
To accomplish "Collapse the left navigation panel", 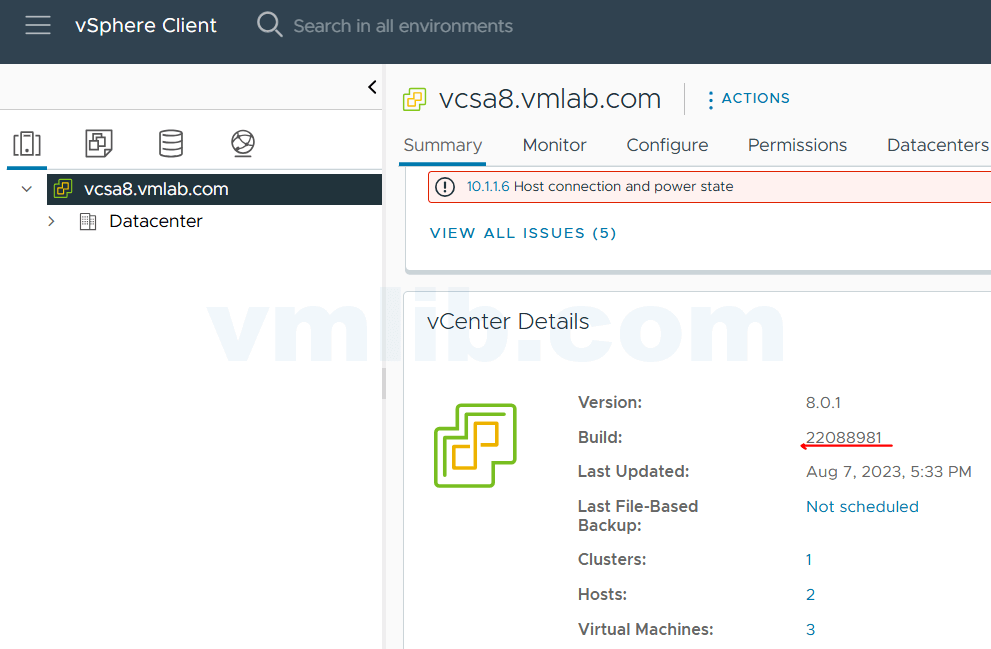I will click(x=372, y=87).
